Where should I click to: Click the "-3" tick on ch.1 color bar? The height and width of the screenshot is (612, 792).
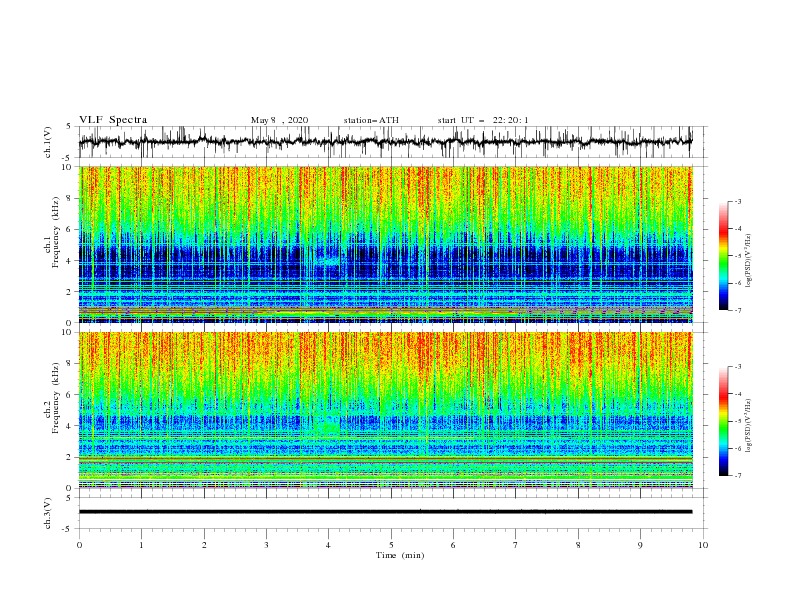738,201
